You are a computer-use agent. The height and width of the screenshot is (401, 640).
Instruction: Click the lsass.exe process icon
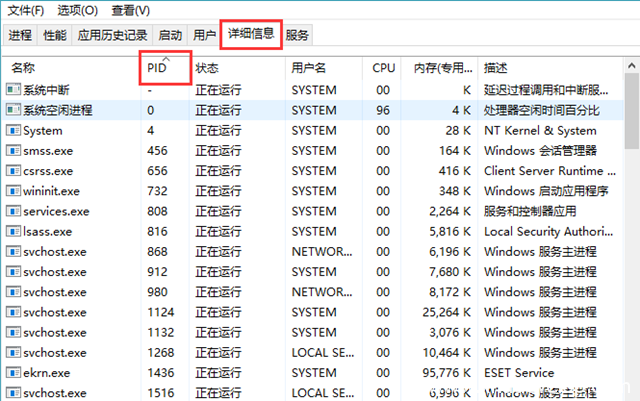click(x=13, y=231)
